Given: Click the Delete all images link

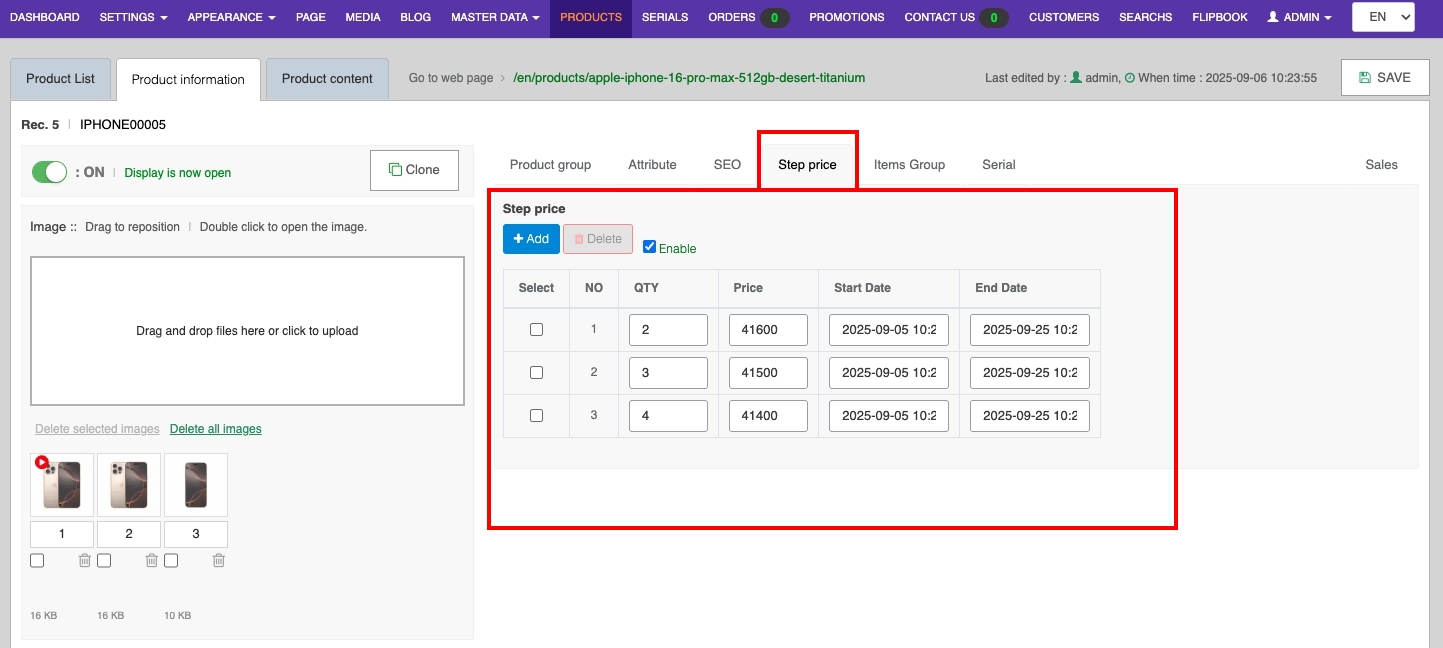Looking at the screenshot, I should point(215,429).
